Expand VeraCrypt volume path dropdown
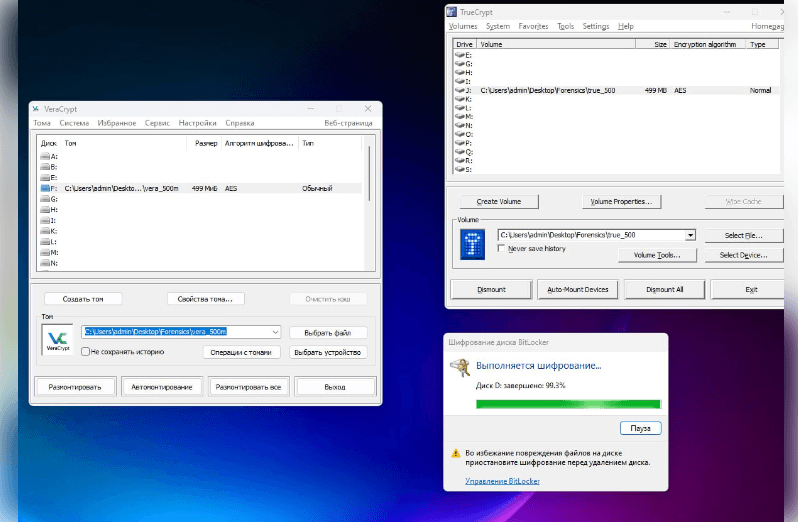 pos(275,332)
